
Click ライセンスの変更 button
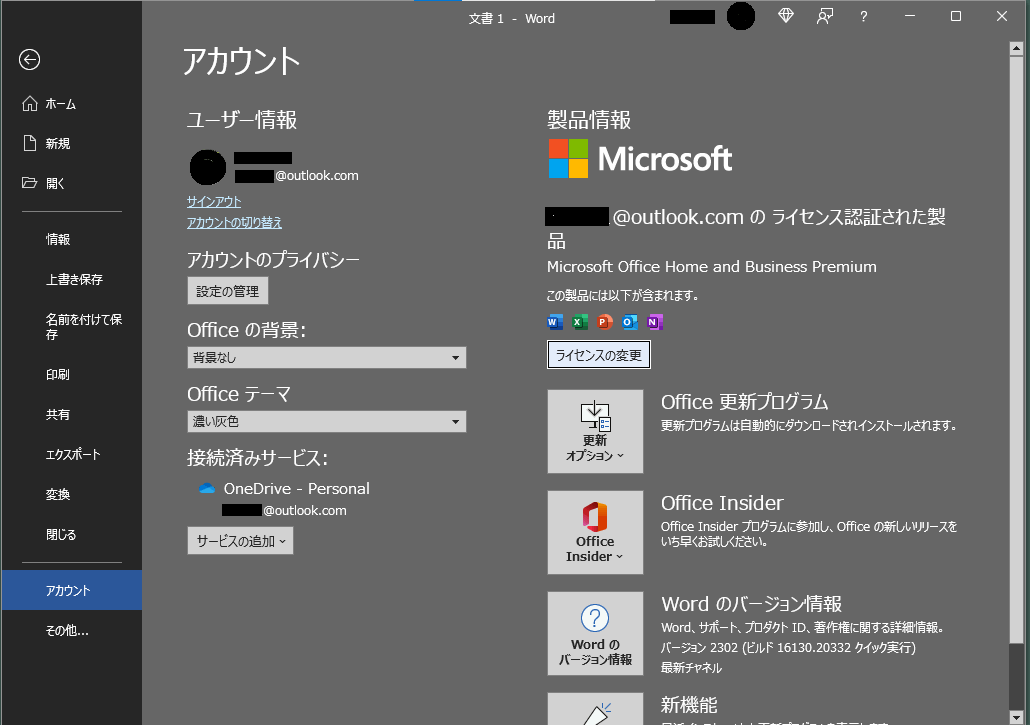(598, 355)
